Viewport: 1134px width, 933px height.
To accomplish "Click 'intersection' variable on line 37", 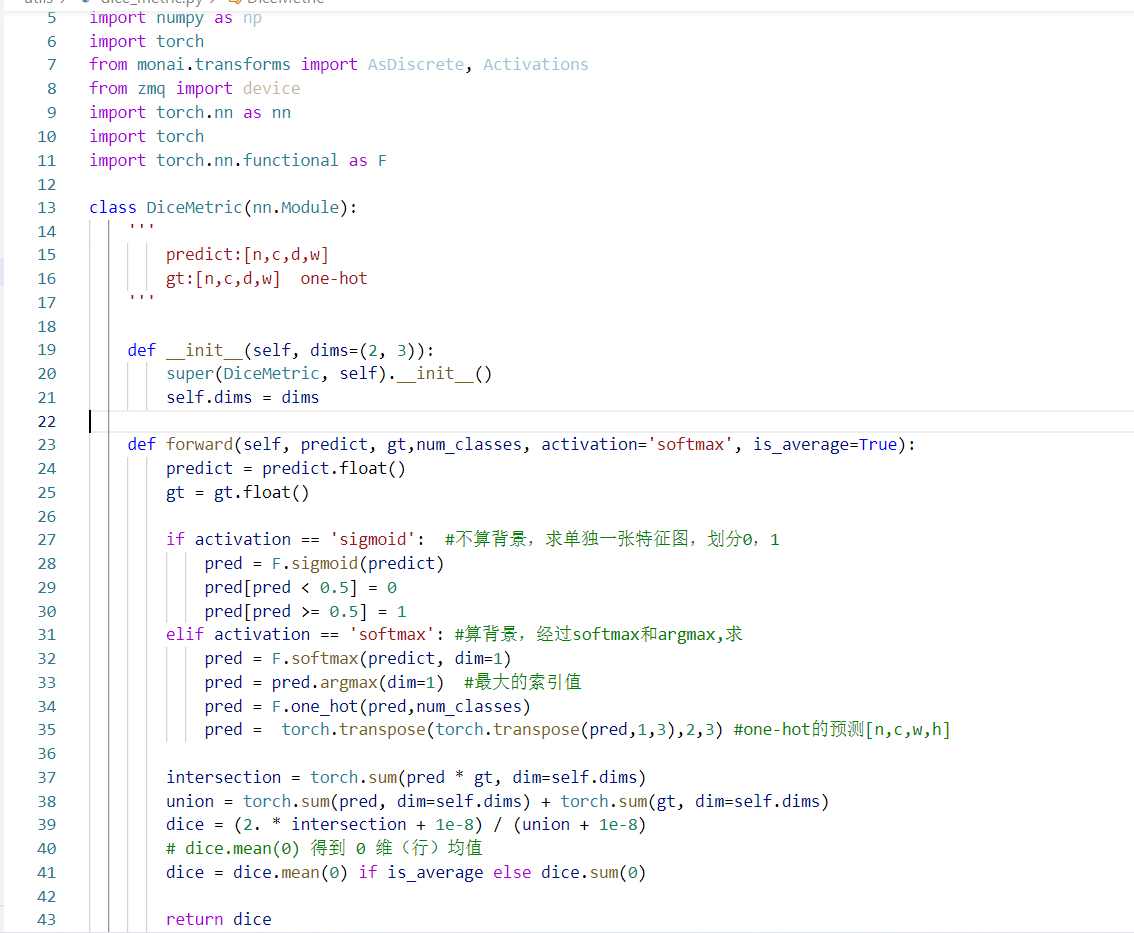I will [x=223, y=777].
